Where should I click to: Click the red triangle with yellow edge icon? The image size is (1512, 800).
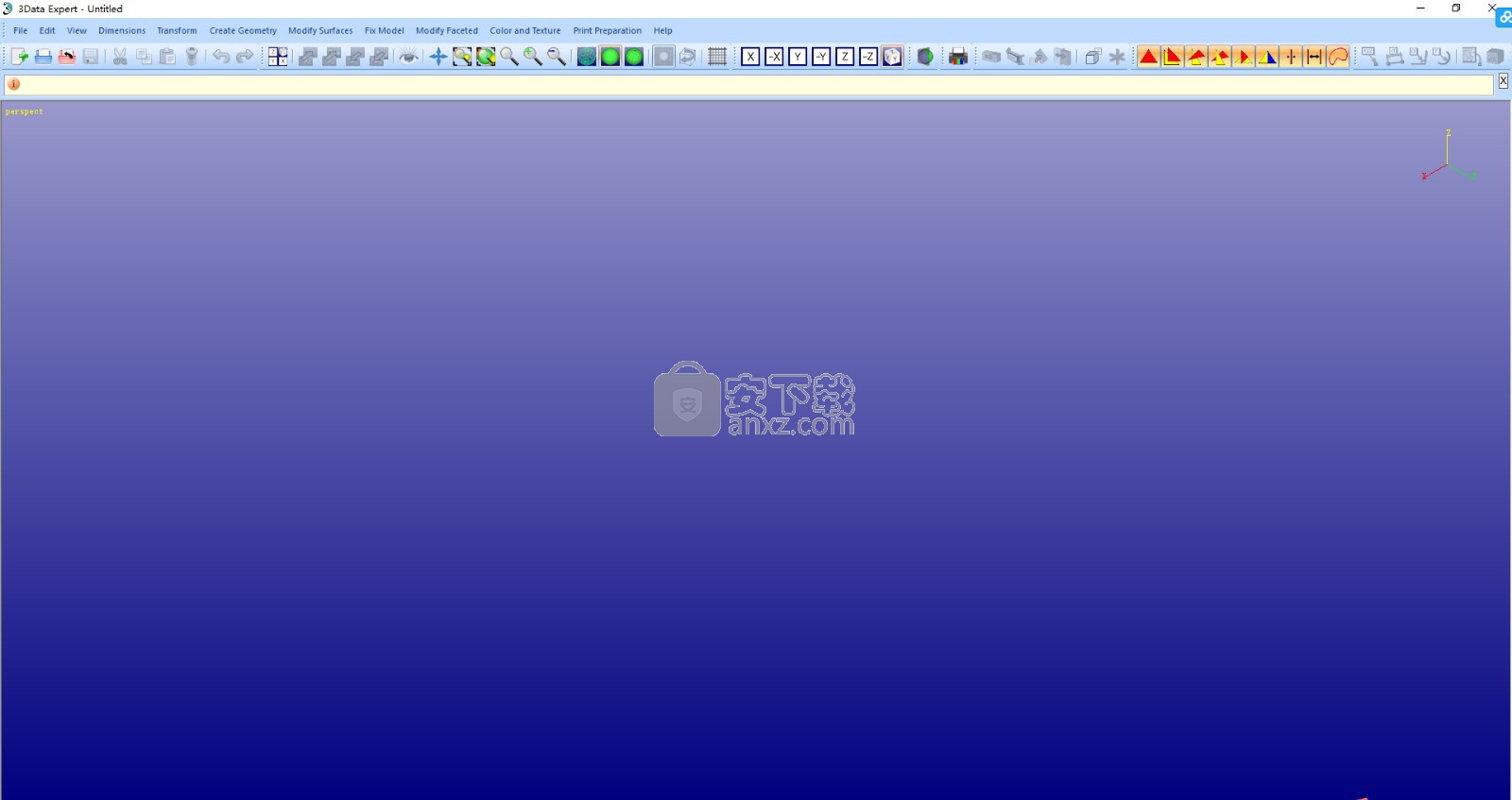click(x=1173, y=57)
